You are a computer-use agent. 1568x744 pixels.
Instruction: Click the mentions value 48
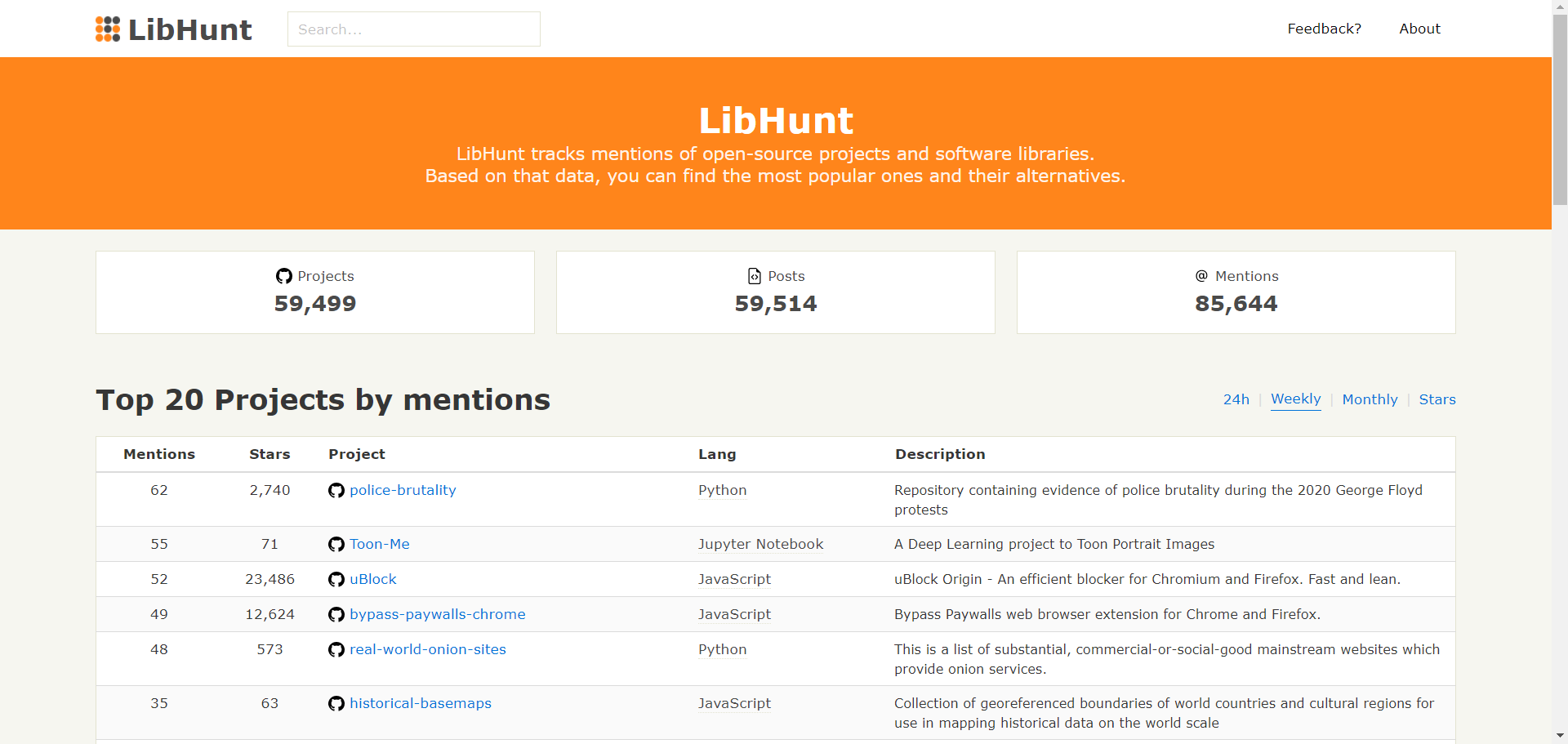(159, 649)
